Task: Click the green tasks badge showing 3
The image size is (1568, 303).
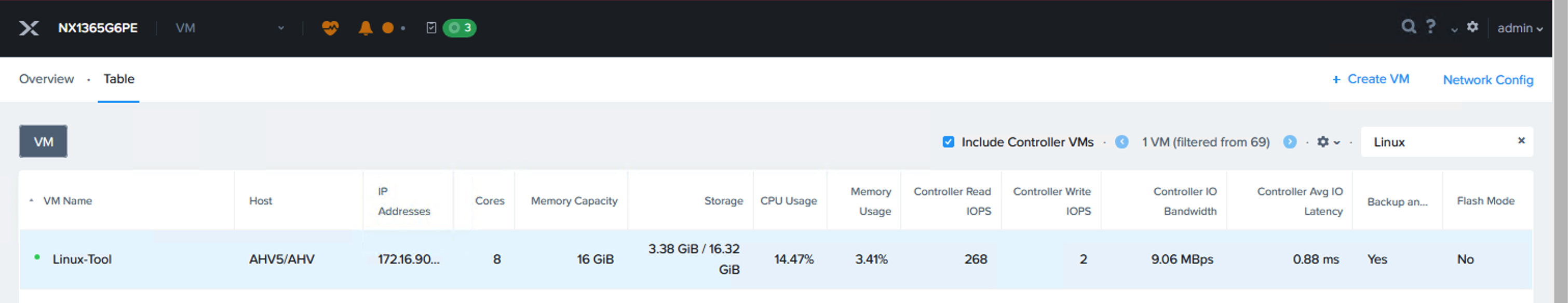Action: pyautogui.click(x=459, y=28)
